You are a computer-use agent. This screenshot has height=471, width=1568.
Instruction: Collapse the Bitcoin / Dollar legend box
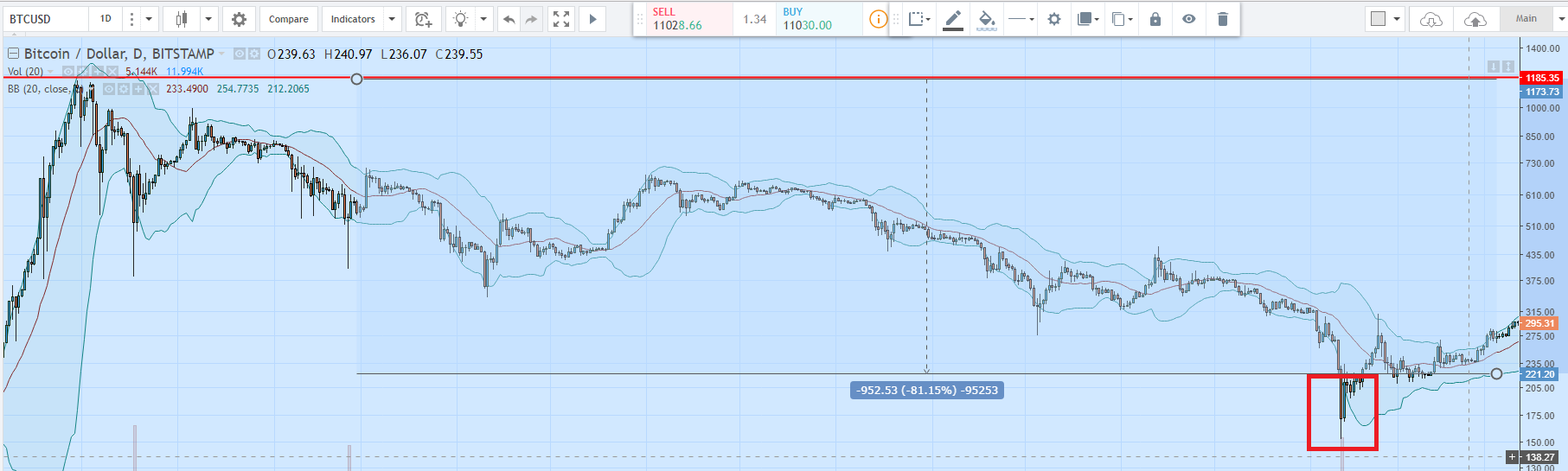pyautogui.click(x=13, y=54)
